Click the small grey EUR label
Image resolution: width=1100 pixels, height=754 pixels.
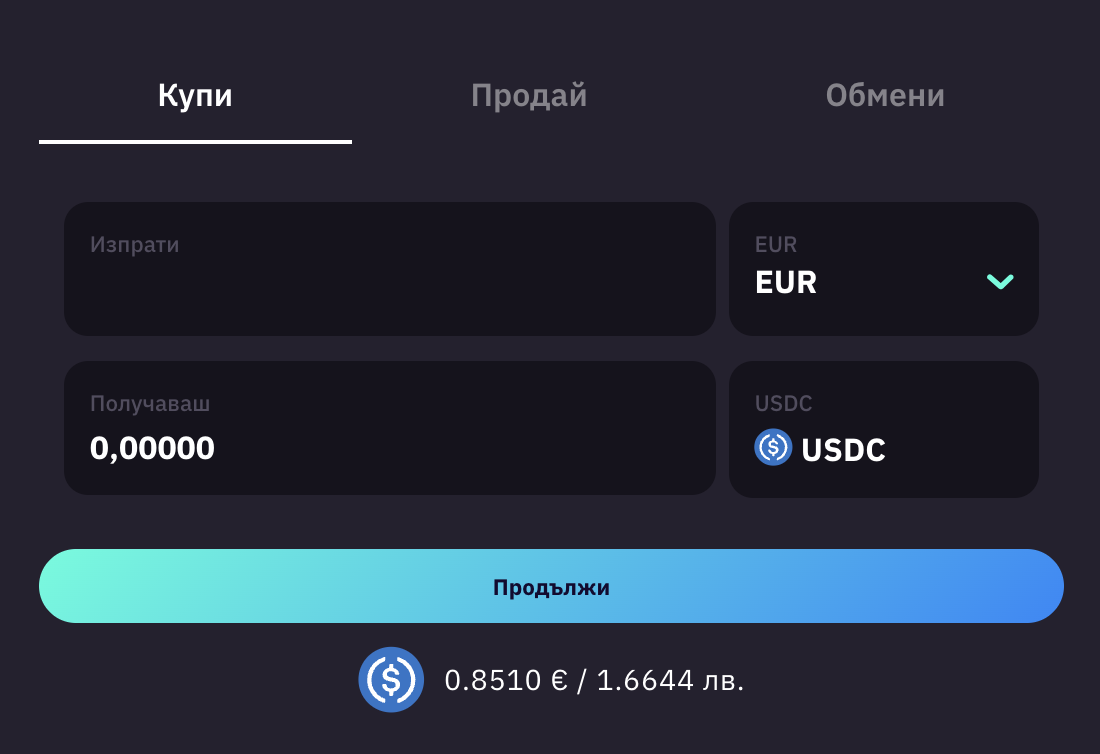click(776, 245)
